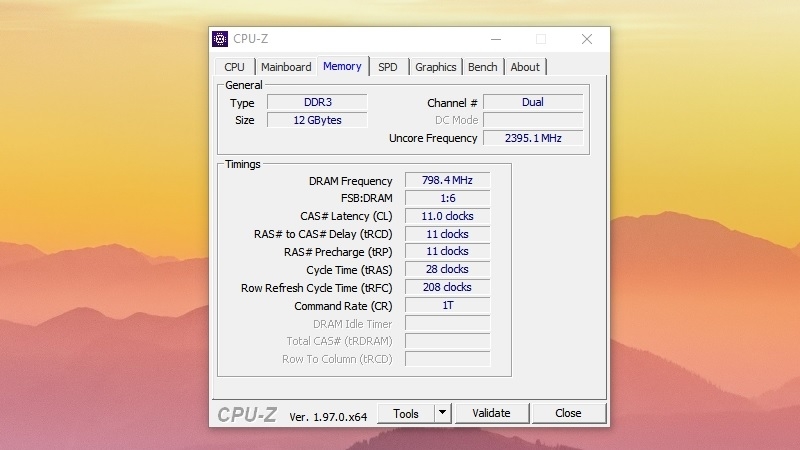
Task: Click the 12 GBytes size field
Action: click(317, 120)
